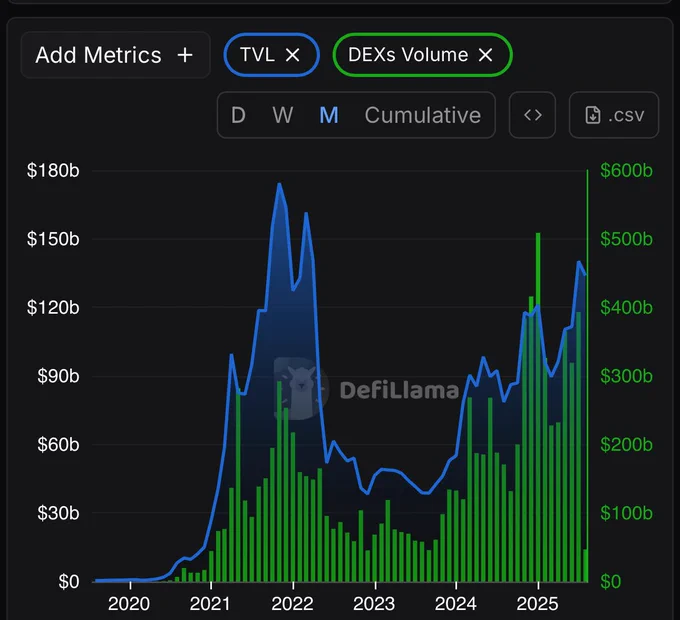
Task: Remove the TVL metric chip
Action: (293, 55)
